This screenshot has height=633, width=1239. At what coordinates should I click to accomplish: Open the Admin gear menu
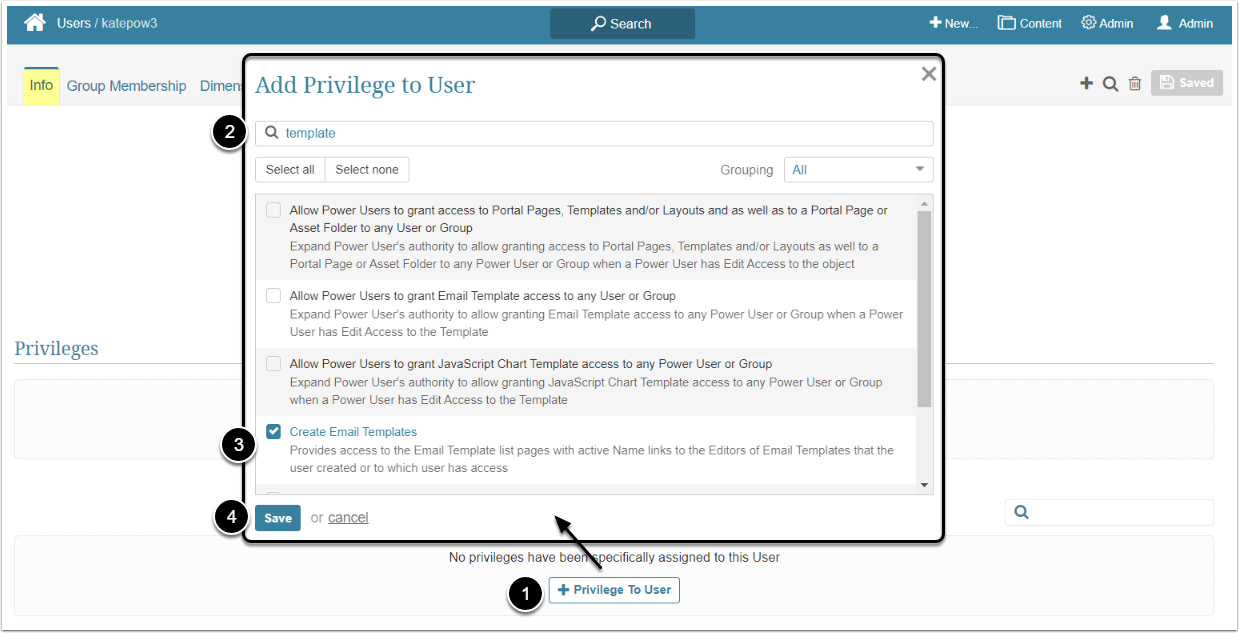pyautogui.click(x=1107, y=23)
